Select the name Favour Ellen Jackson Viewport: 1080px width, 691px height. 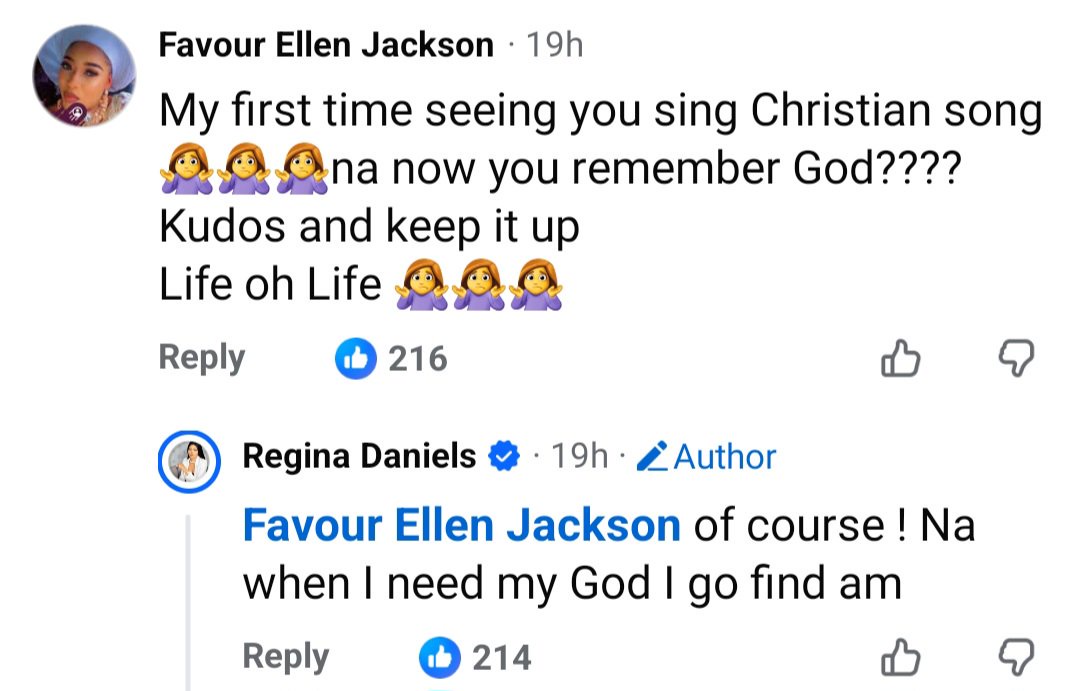click(x=327, y=45)
